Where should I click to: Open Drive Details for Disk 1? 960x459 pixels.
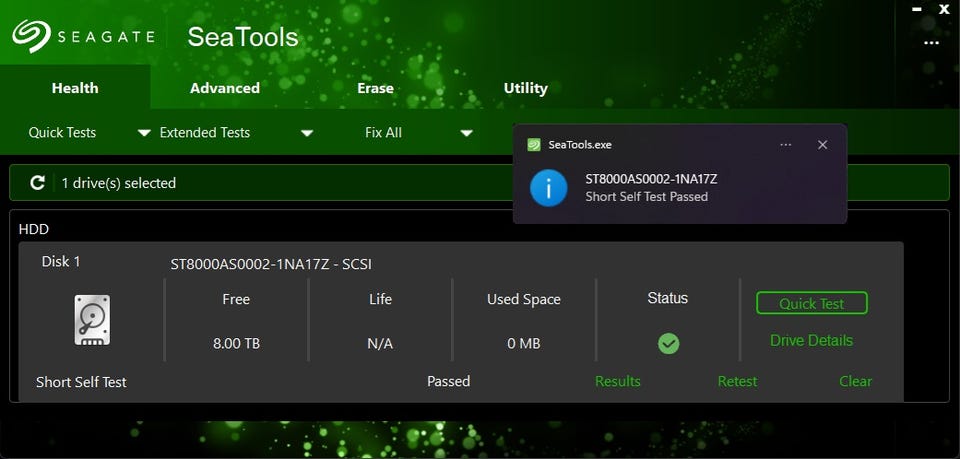tap(811, 340)
